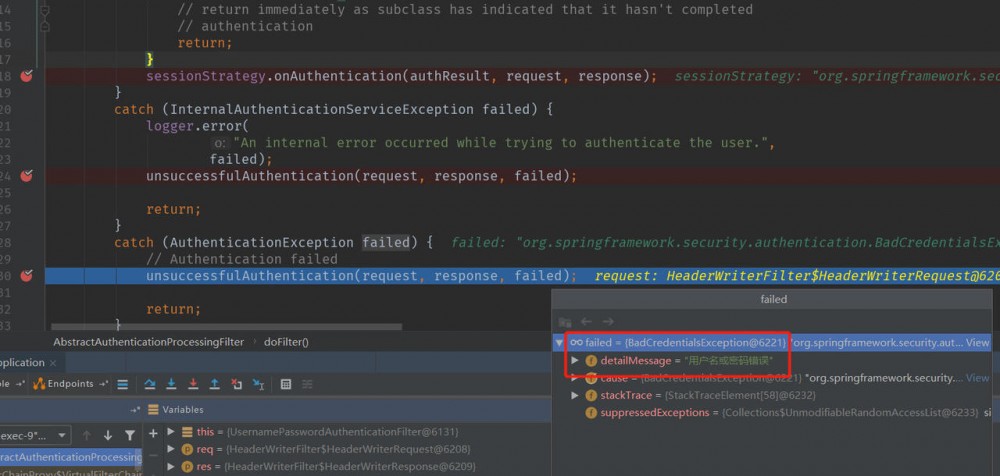Click the Run to Cursor icon

click(258, 384)
